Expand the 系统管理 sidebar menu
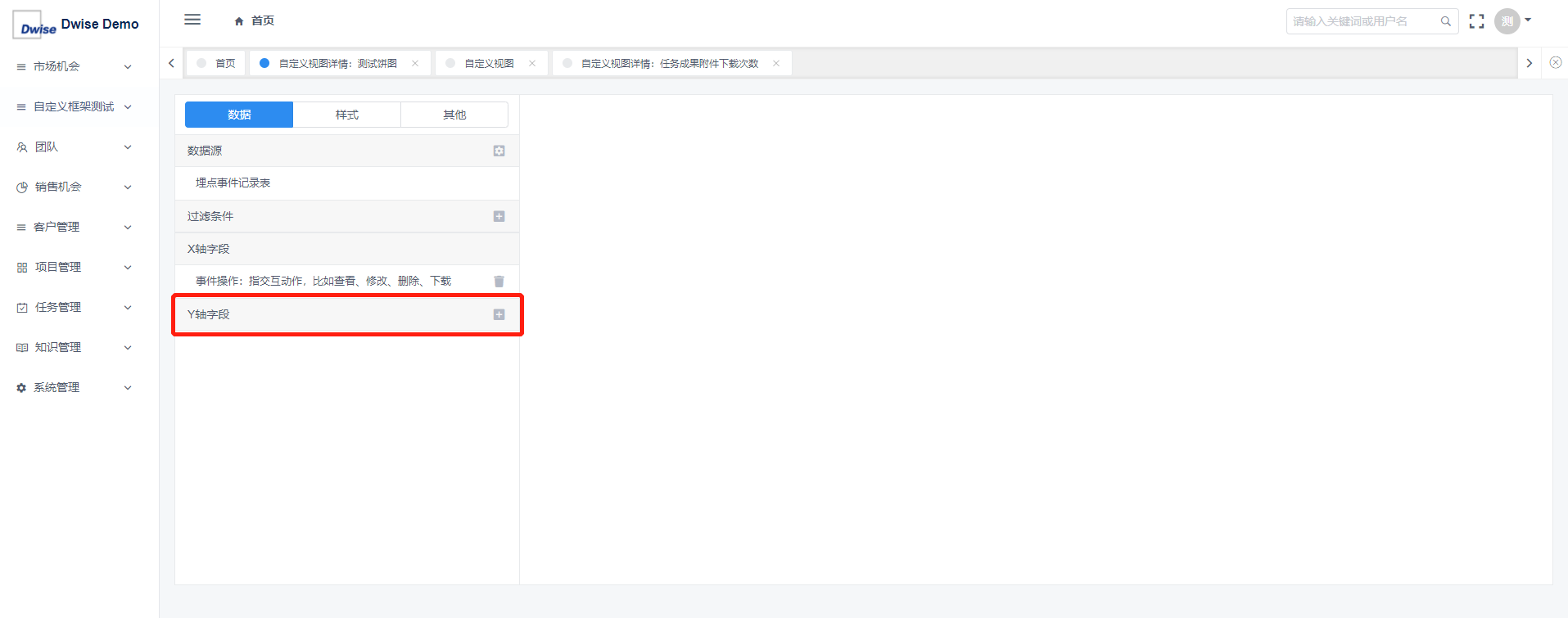 tap(74, 387)
